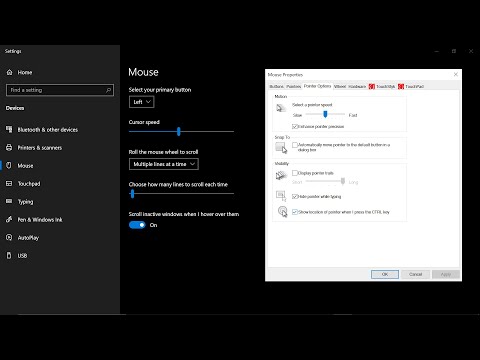Open Touchpad settings page
Image resolution: width=480 pixels, height=360 pixels.
pos(29,184)
